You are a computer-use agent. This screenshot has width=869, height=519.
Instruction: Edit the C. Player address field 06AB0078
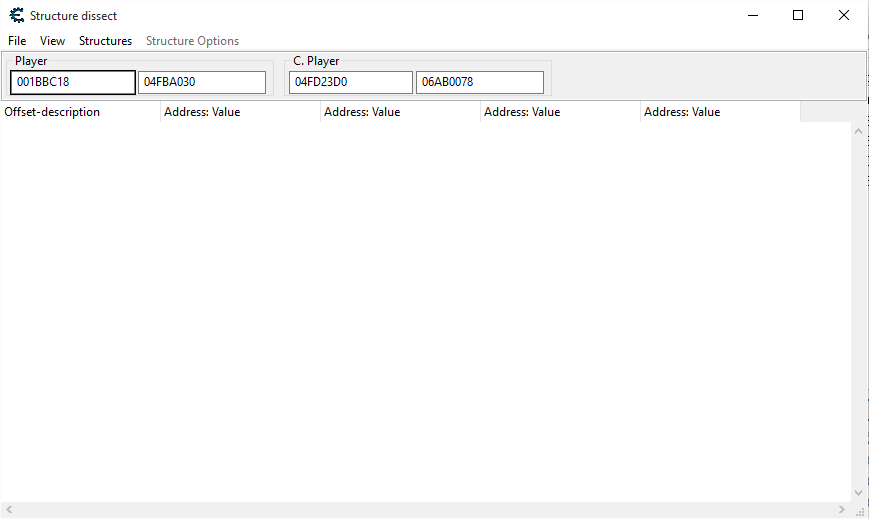479,82
